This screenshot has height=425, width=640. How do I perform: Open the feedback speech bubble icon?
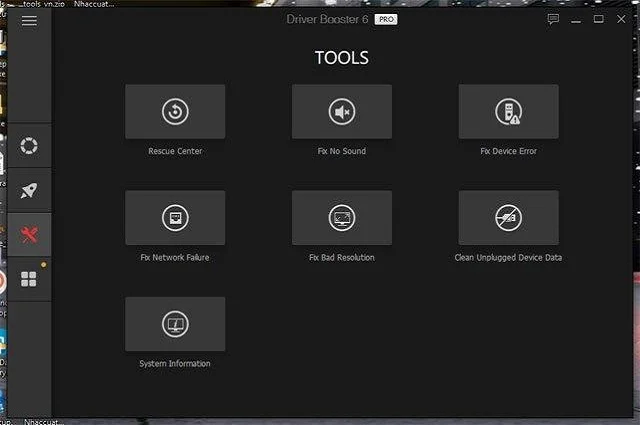click(x=553, y=19)
